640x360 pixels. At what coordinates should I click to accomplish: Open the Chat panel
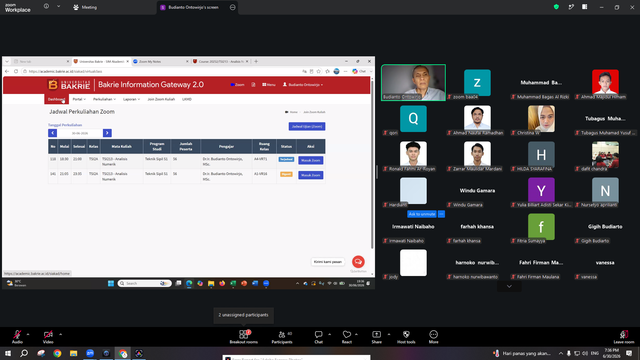coord(318,337)
